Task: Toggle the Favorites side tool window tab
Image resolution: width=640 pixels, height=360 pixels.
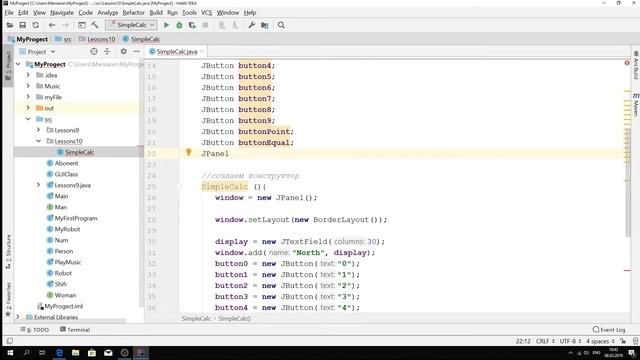Action: click(x=8, y=300)
